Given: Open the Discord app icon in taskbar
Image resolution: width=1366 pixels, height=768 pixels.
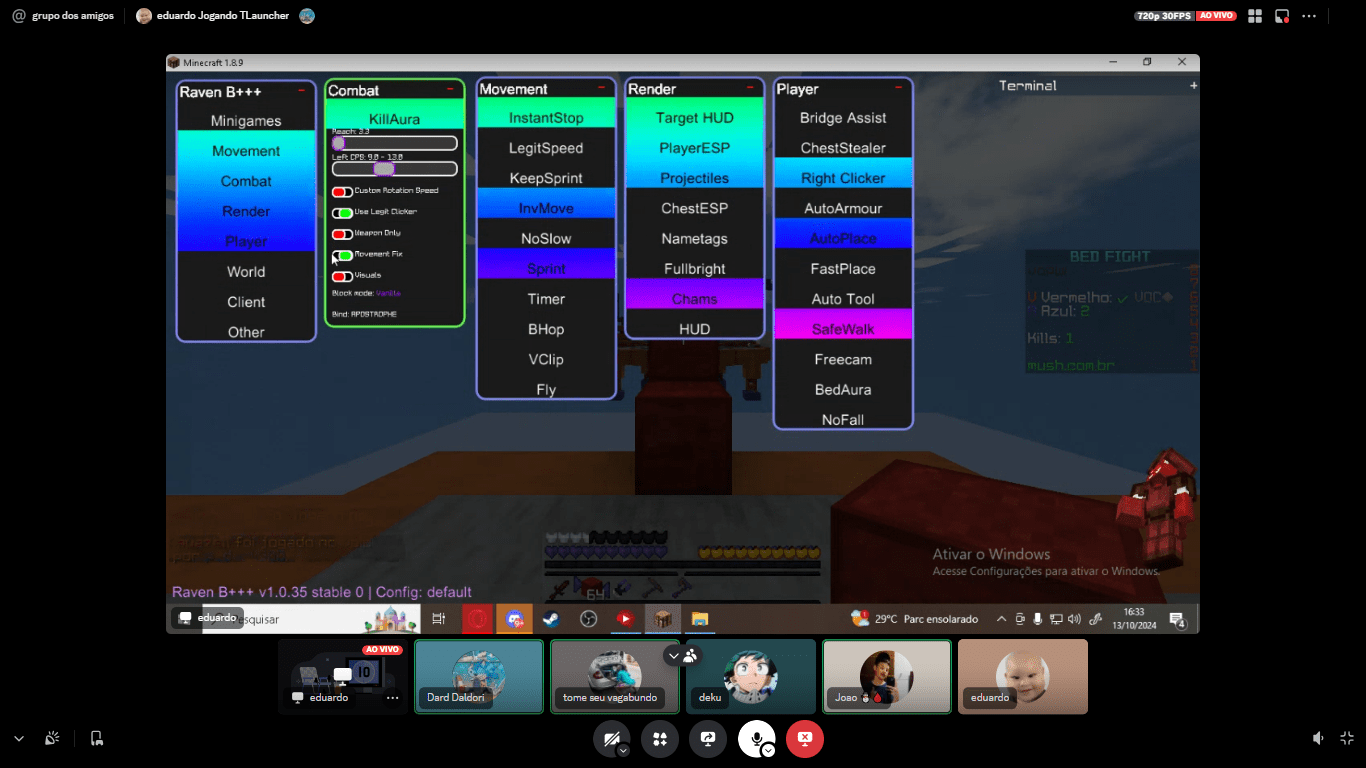Looking at the screenshot, I should coord(514,619).
